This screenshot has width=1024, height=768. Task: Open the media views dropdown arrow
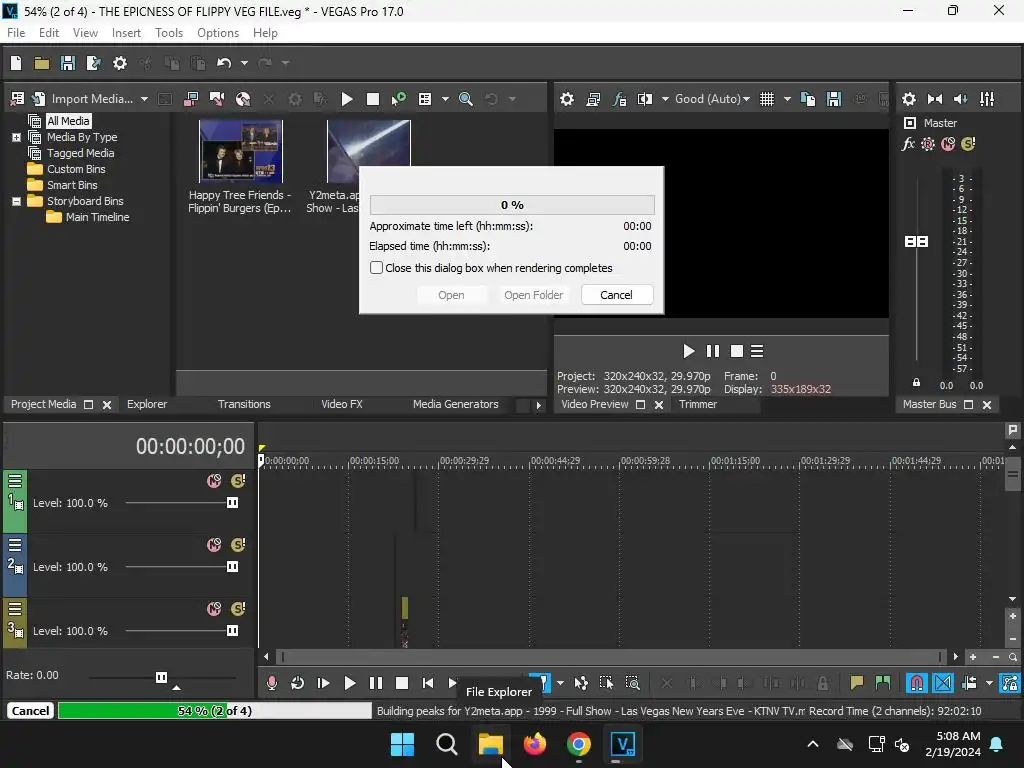445,99
